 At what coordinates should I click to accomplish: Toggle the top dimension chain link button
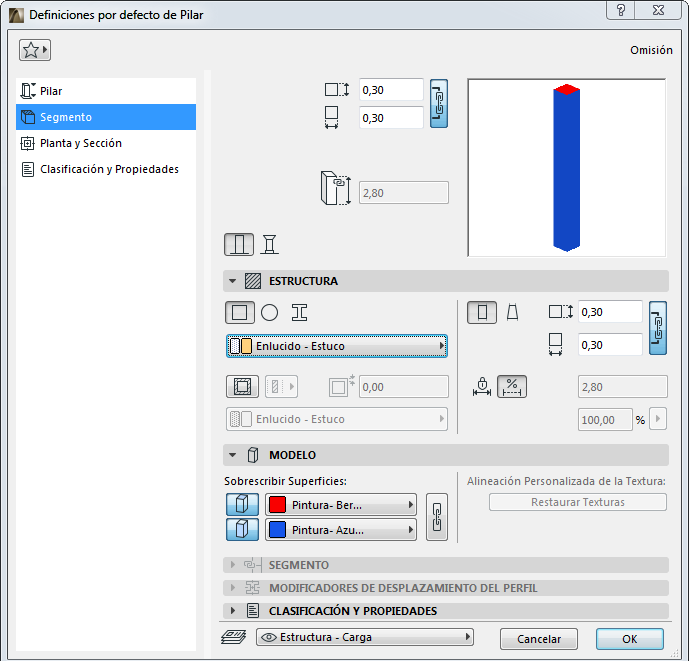click(439, 104)
